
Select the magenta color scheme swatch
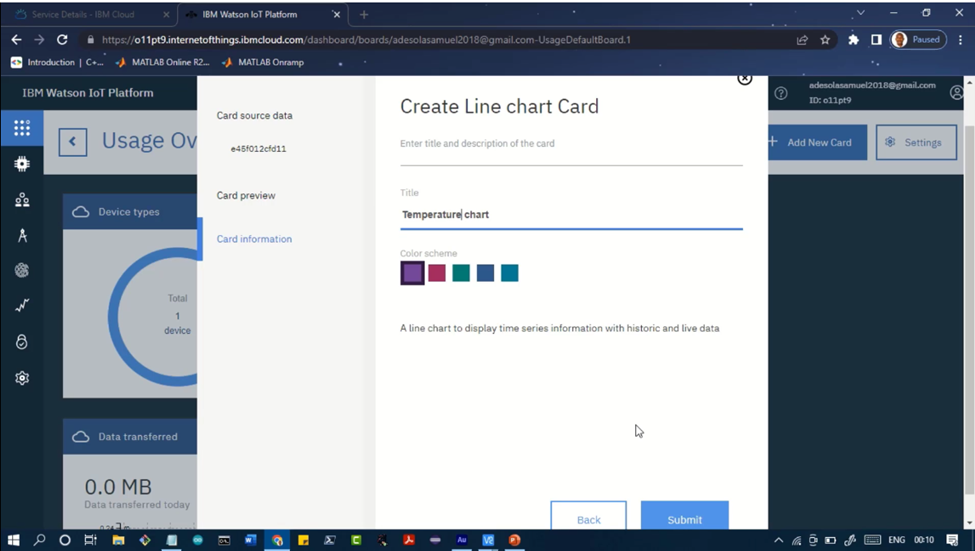click(x=437, y=273)
